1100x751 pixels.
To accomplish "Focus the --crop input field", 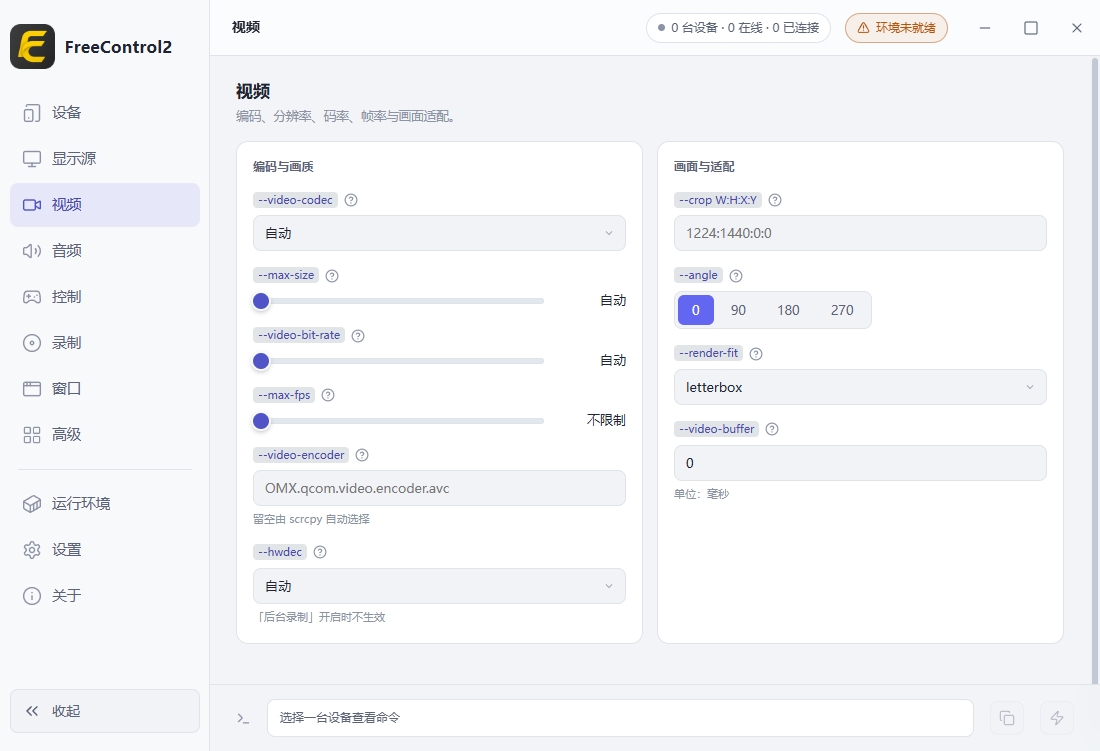I will [860, 233].
